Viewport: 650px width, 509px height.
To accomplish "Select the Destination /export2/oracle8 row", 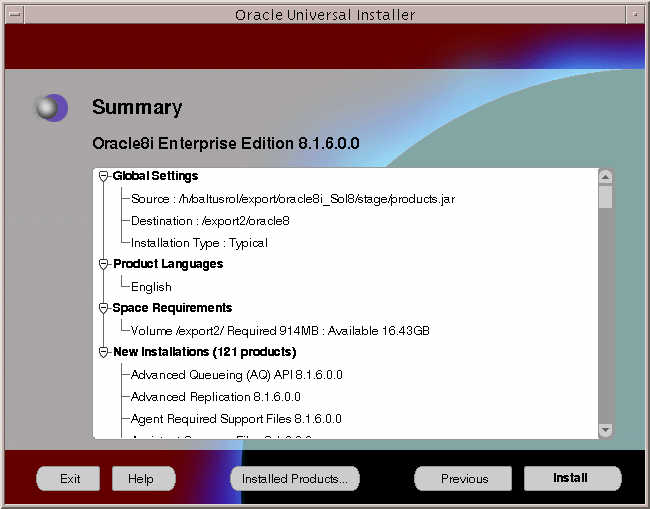I will tap(210, 221).
